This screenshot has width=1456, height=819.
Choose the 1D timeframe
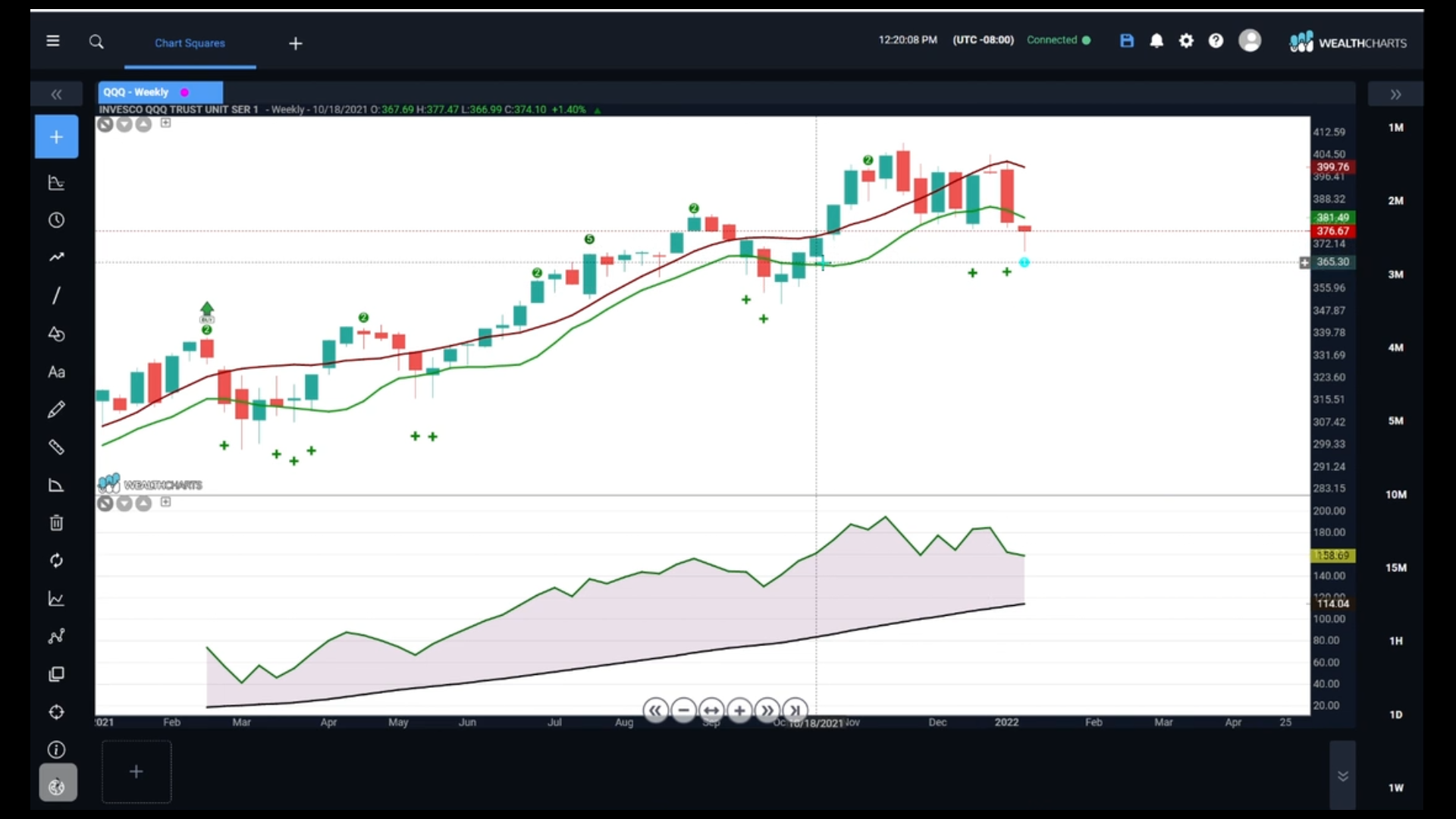click(x=1395, y=714)
